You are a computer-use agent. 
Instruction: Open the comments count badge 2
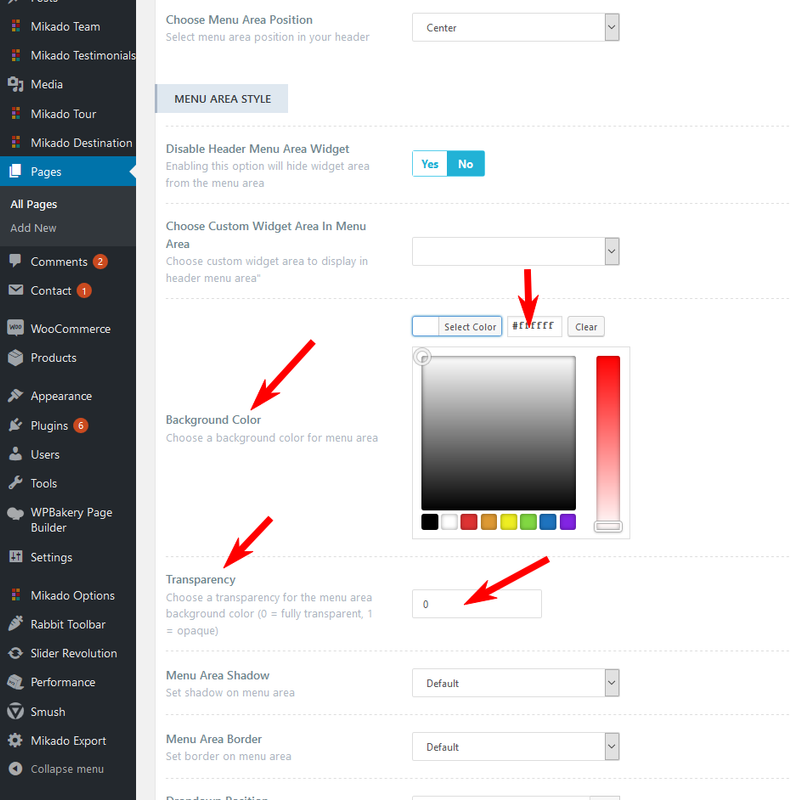pyautogui.click(x=100, y=262)
